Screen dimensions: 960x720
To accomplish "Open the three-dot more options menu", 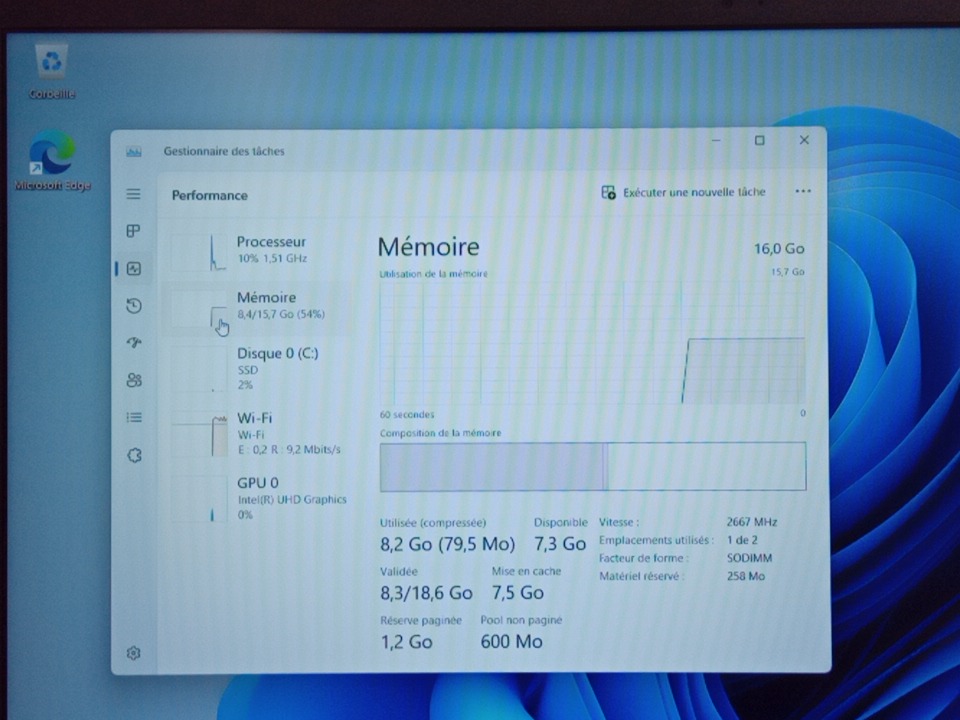I will (803, 191).
